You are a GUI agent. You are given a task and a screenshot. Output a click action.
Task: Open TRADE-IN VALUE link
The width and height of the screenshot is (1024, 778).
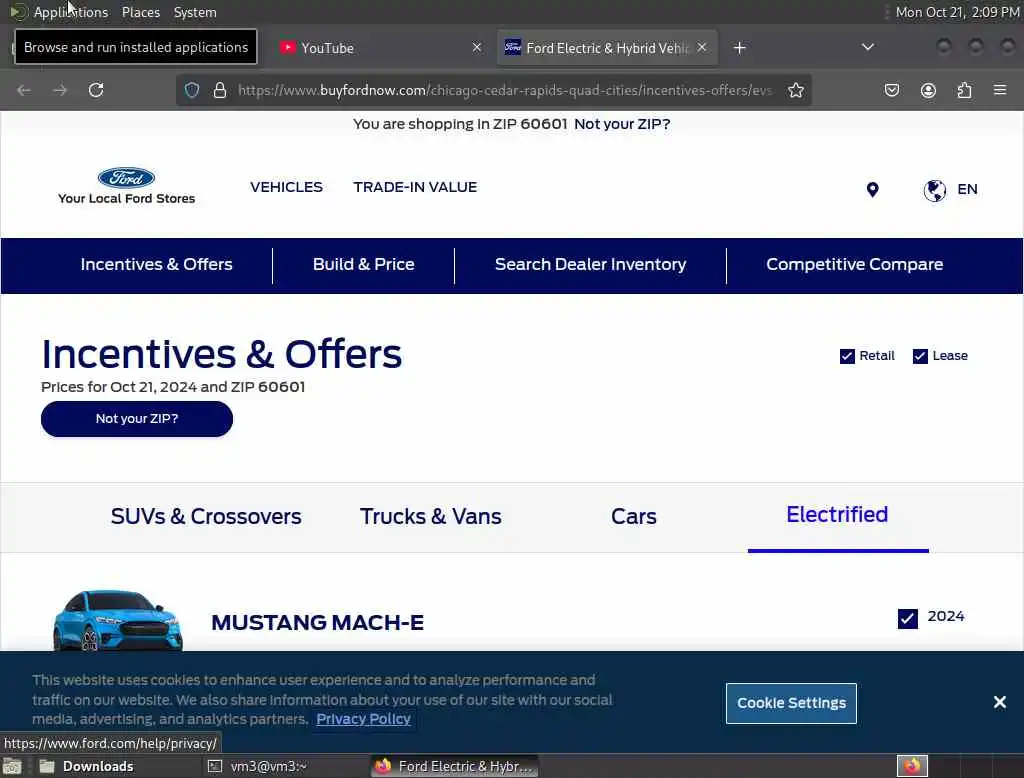point(415,187)
